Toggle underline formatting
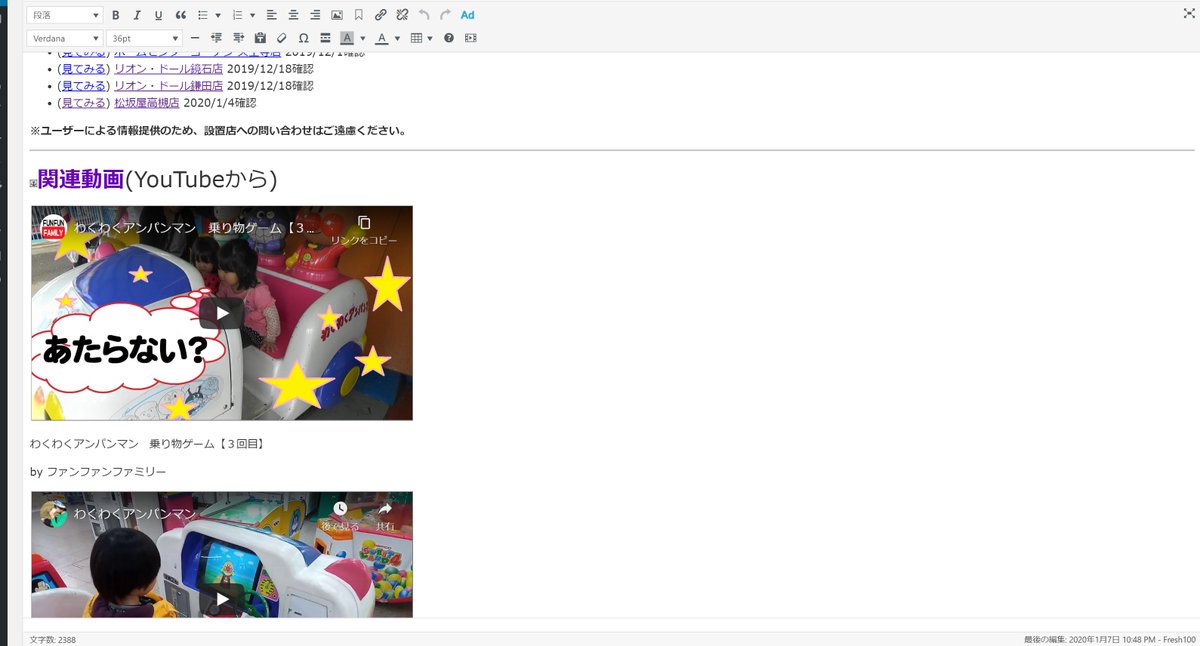Viewport: 1200px width, 646px height. coord(158,15)
